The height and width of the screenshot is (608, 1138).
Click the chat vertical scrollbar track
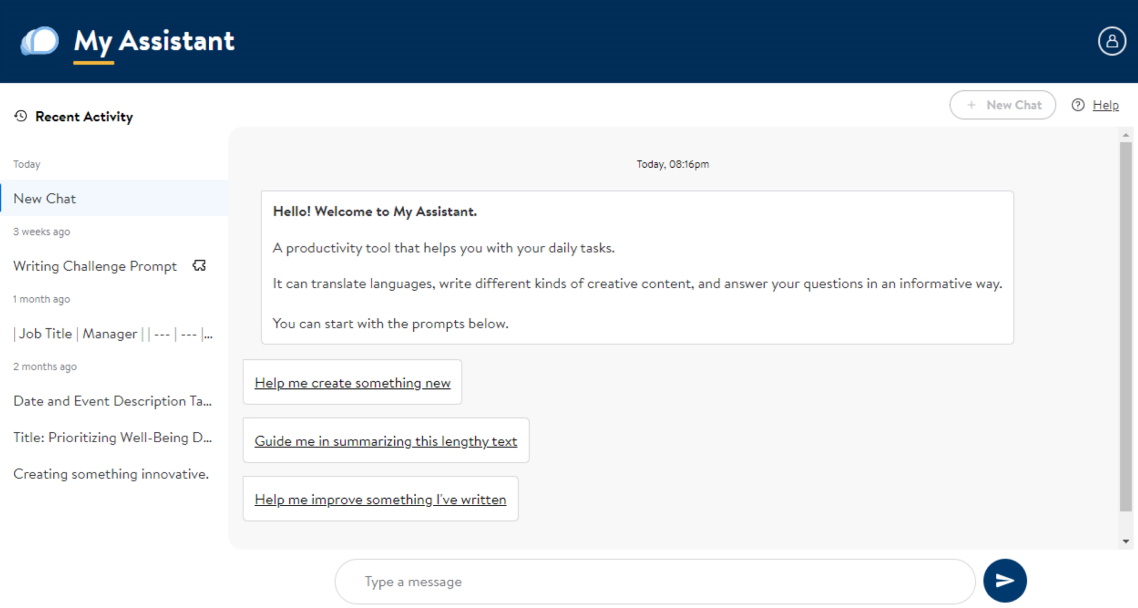coord(1125,330)
